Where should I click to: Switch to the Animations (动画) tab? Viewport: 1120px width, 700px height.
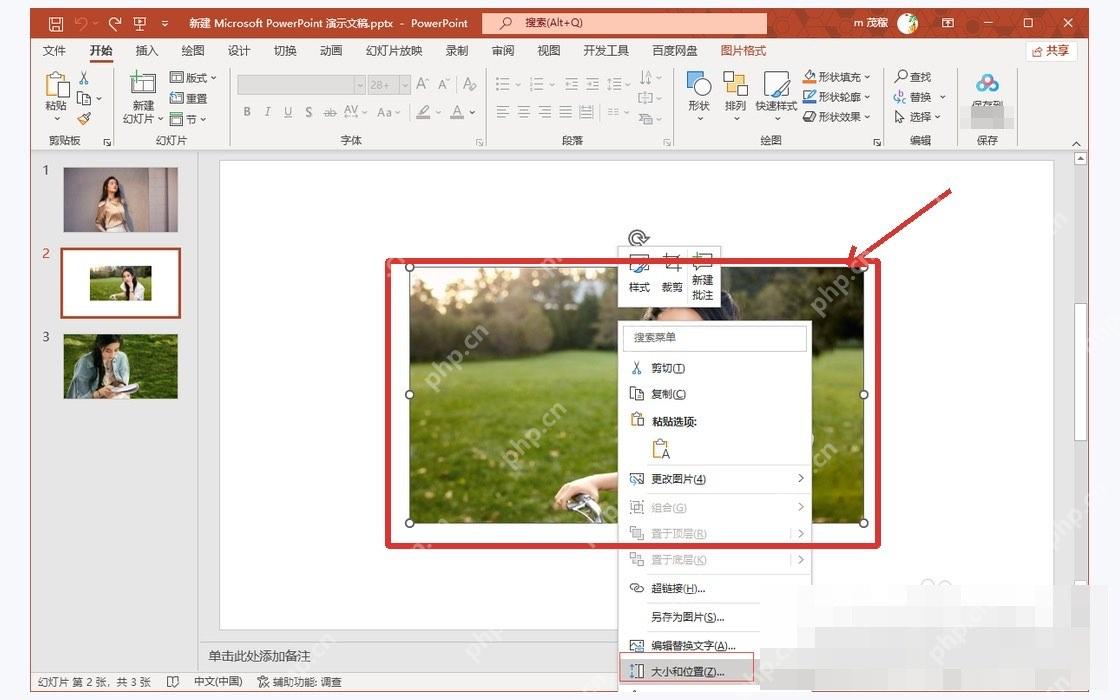(x=331, y=51)
